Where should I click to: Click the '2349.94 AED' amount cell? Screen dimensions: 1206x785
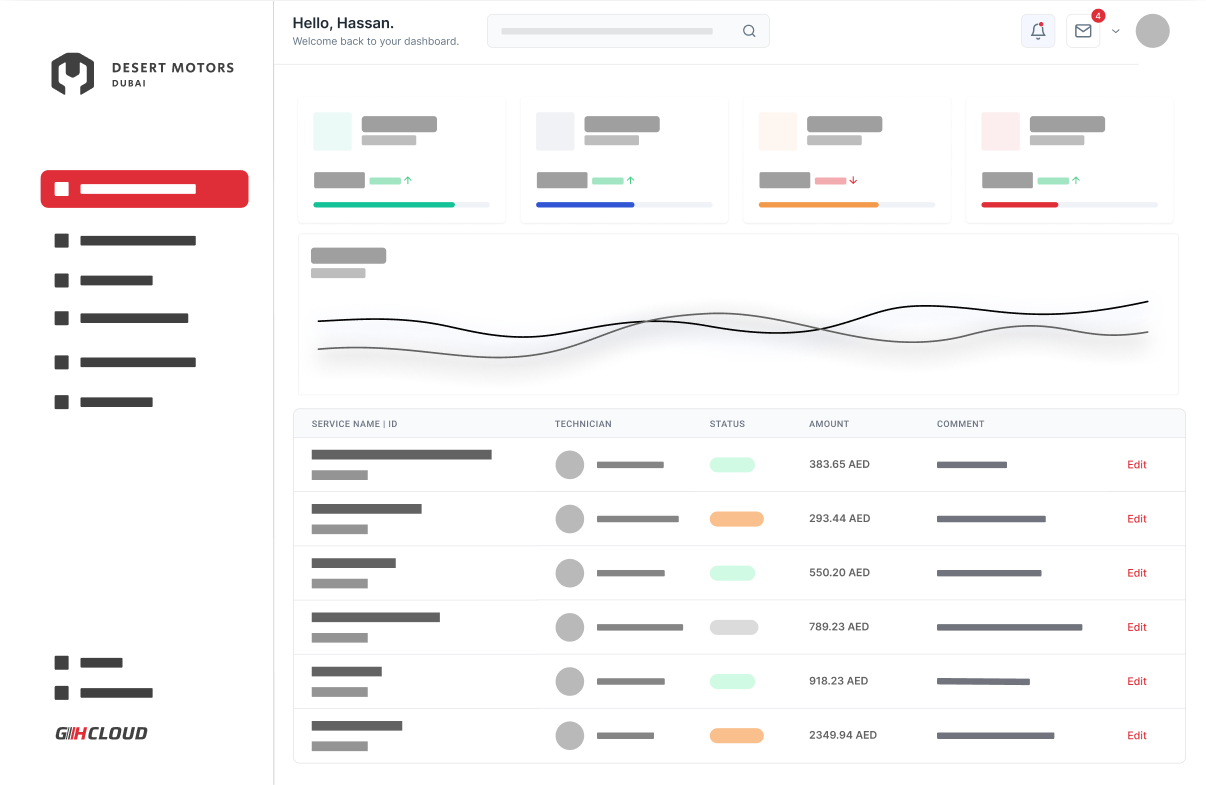(843, 735)
